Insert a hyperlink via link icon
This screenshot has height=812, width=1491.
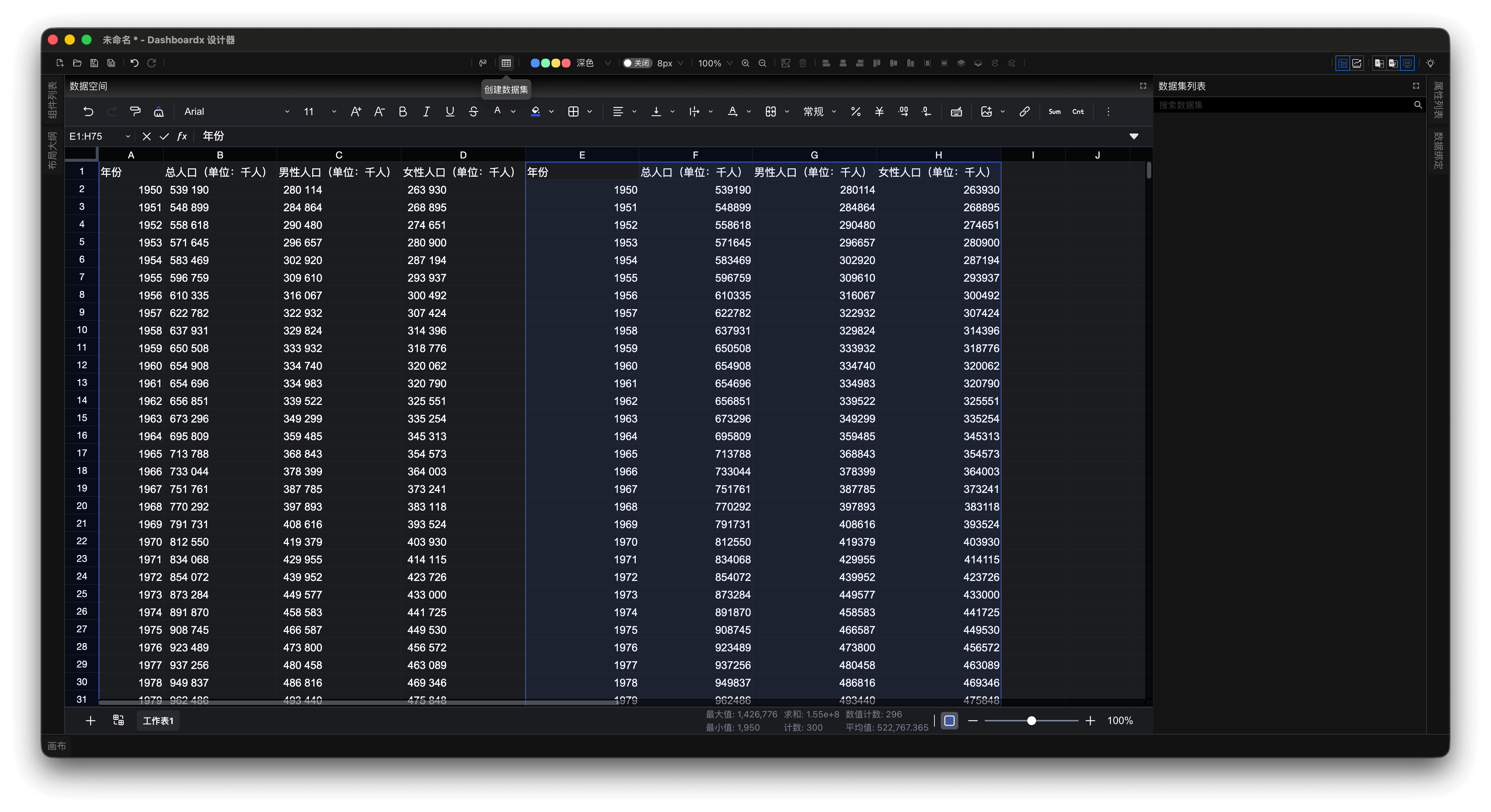coord(1024,112)
